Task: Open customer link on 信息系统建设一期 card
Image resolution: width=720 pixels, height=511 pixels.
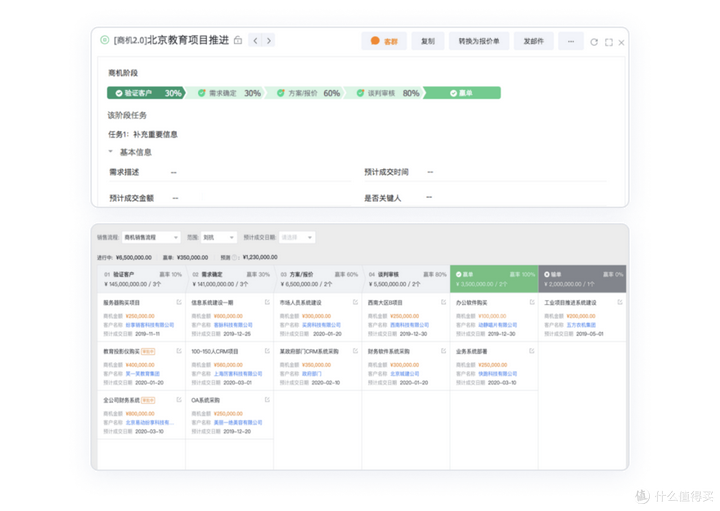Action: point(233,325)
